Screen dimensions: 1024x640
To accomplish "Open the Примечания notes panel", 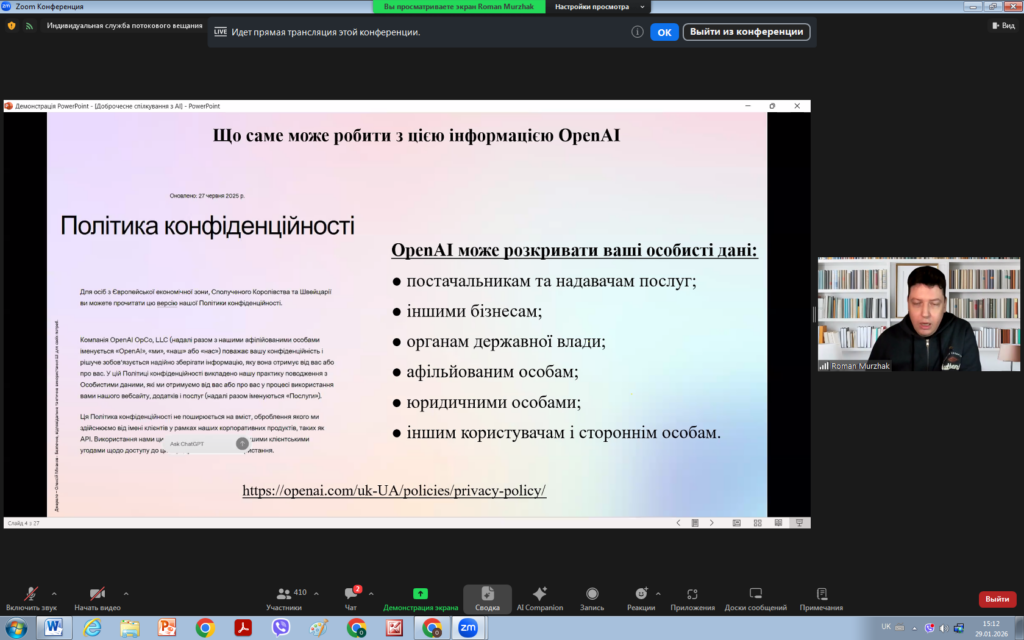I will tap(821, 594).
